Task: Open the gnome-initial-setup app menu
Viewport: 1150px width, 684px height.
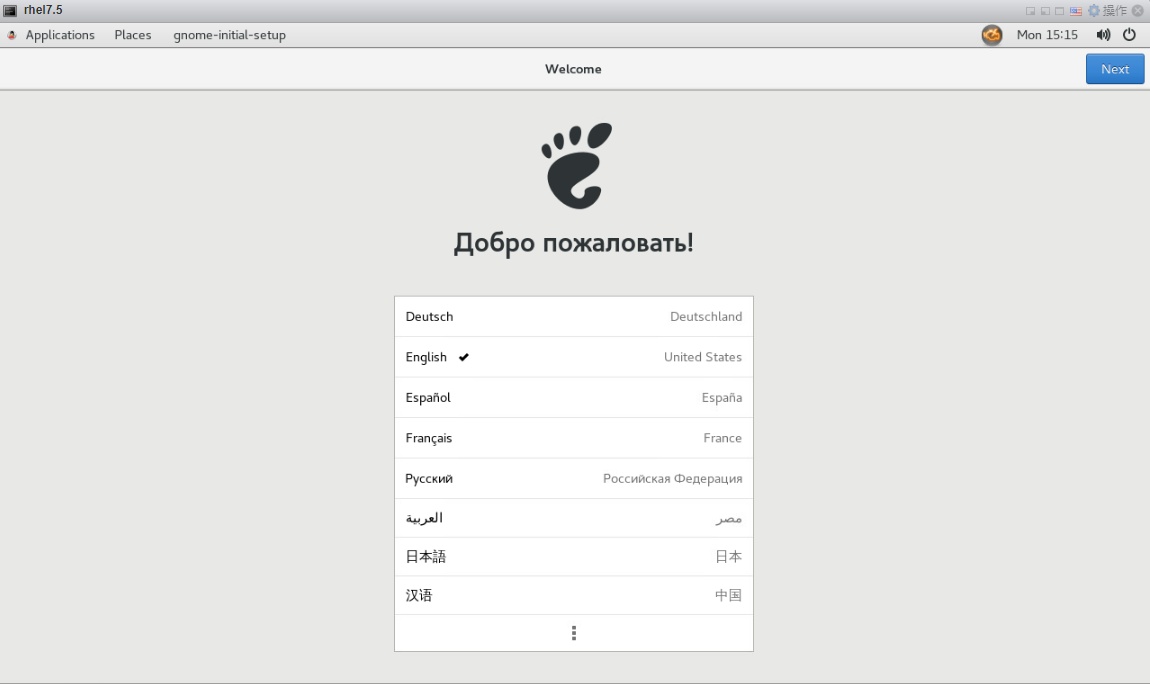Action: click(229, 34)
